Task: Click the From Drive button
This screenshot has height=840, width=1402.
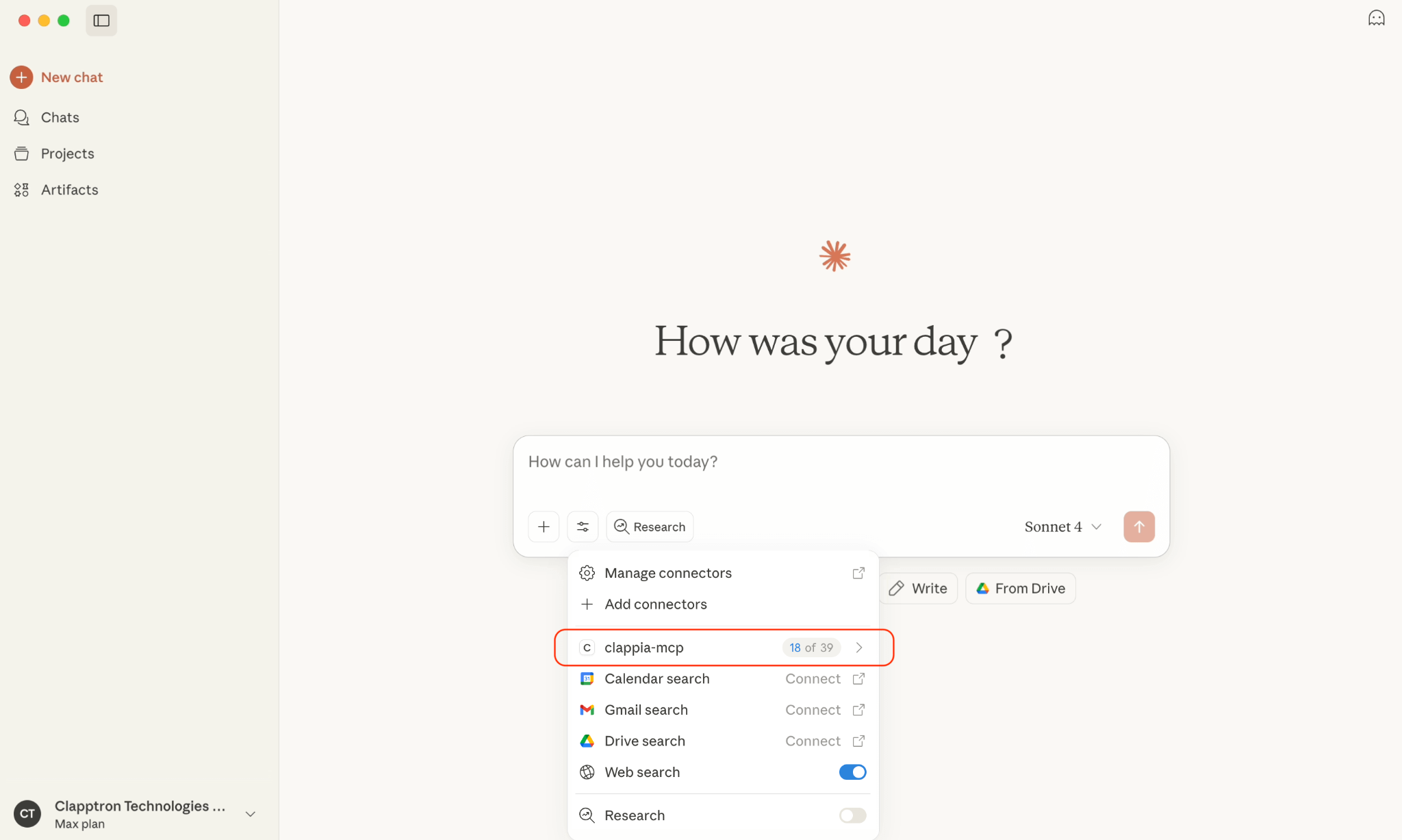Action: pos(1020,589)
